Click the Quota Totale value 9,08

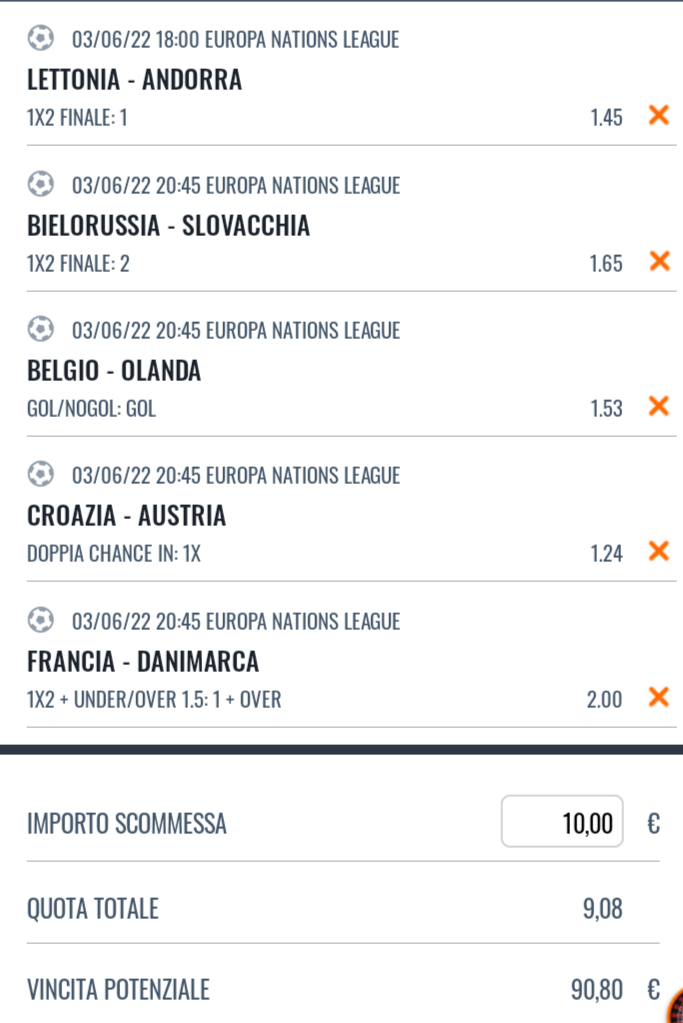[603, 909]
